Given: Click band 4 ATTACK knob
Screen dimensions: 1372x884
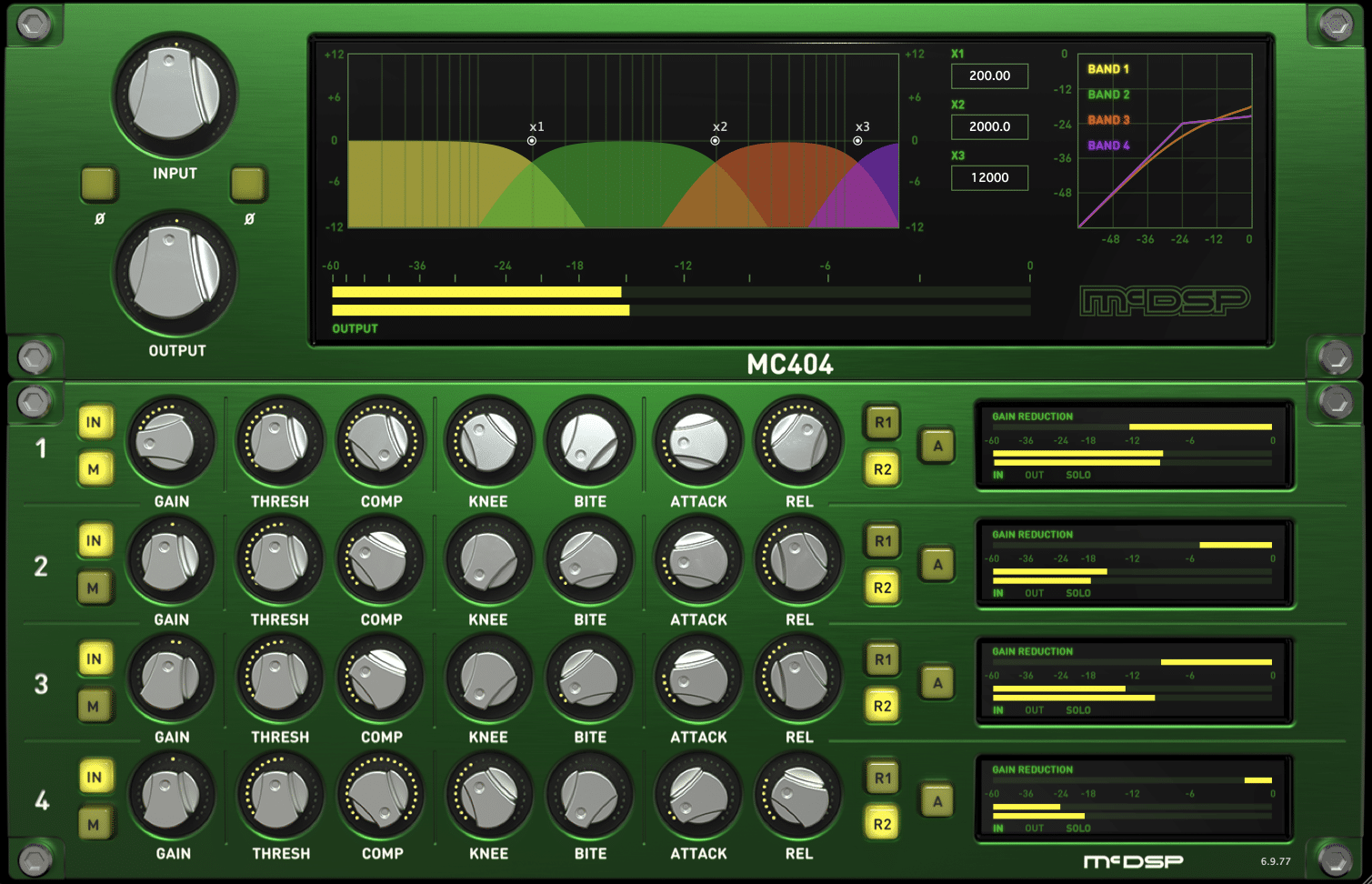Looking at the screenshot, I should 697,796.
